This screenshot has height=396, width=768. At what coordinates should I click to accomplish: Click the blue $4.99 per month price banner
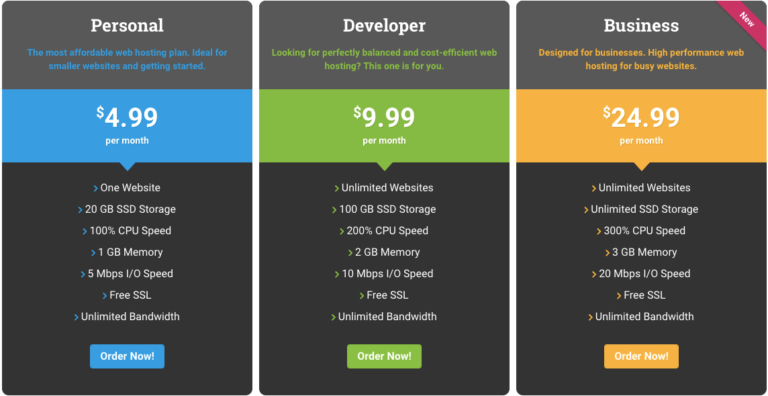tap(127, 126)
